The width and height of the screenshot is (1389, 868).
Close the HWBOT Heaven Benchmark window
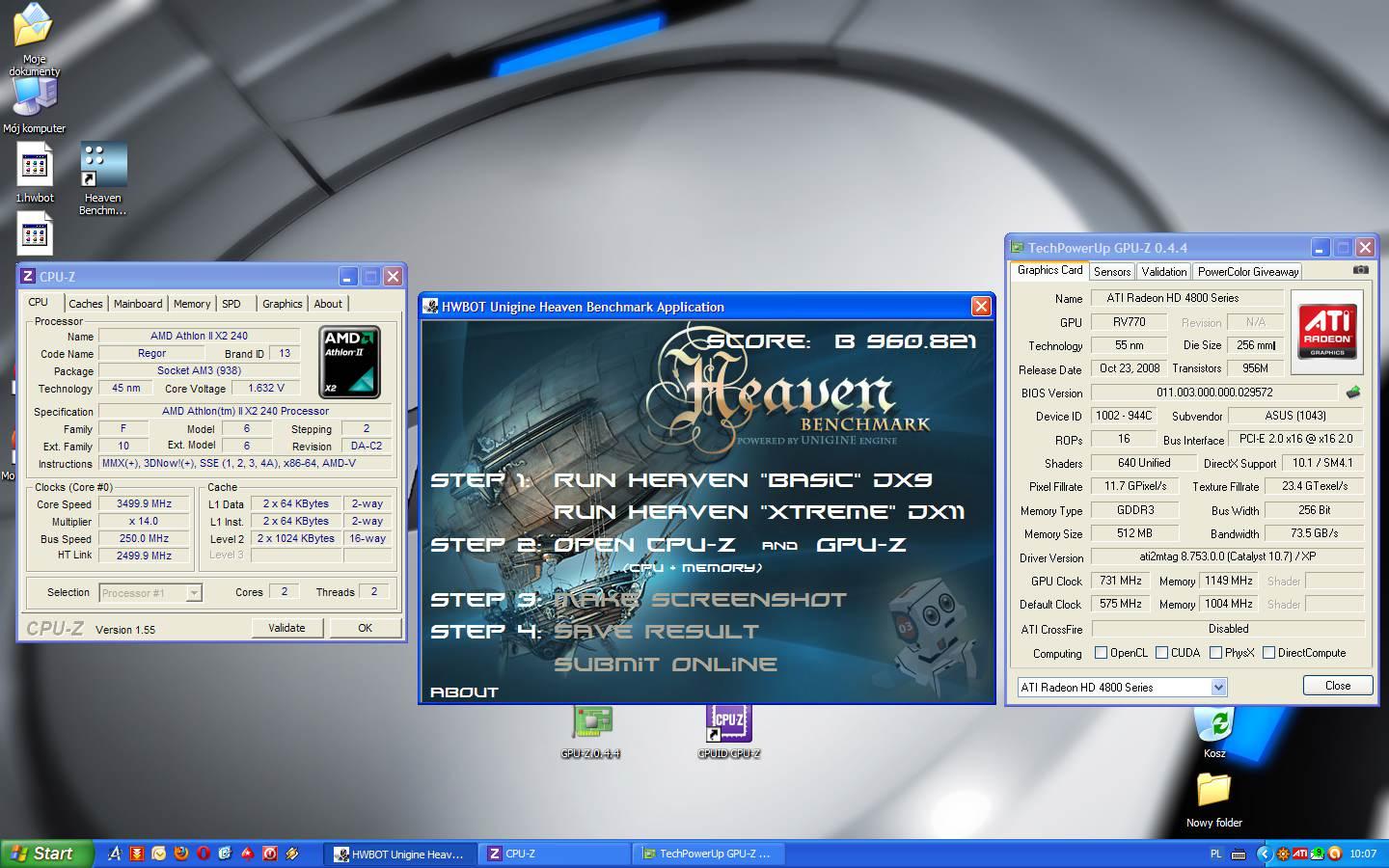pos(981,306)
